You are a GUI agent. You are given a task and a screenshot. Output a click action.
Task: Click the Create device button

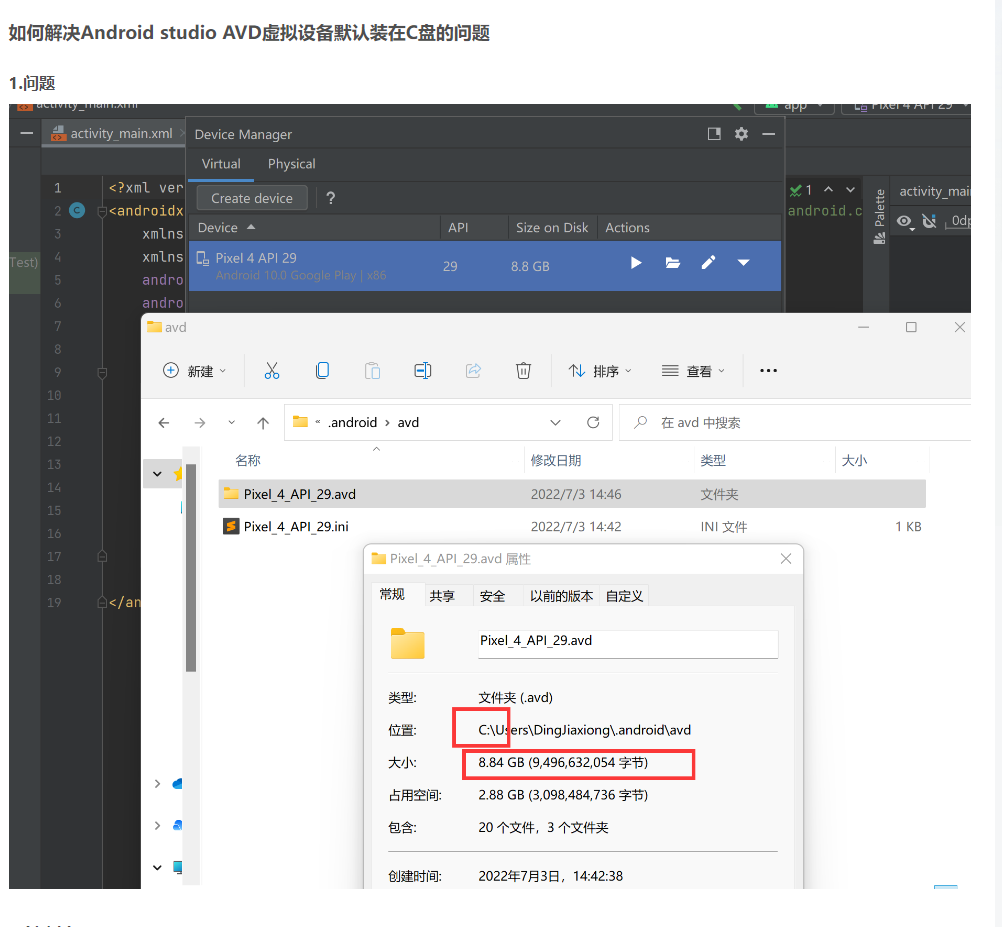(x=252, y=198)
